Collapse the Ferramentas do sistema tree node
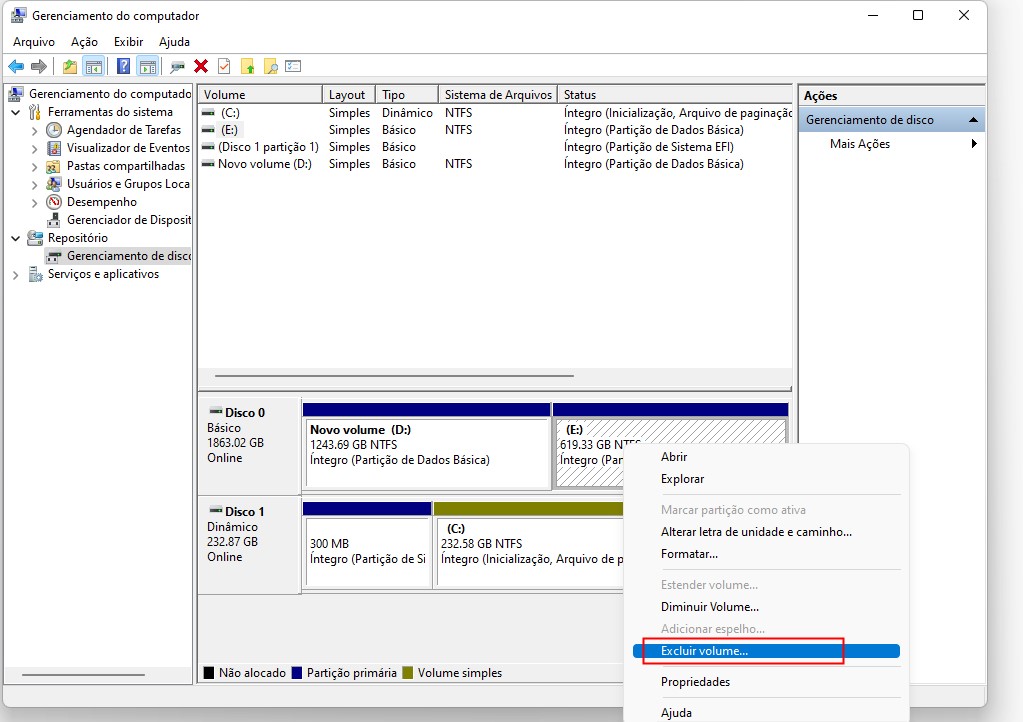 (x=16, y=112)
